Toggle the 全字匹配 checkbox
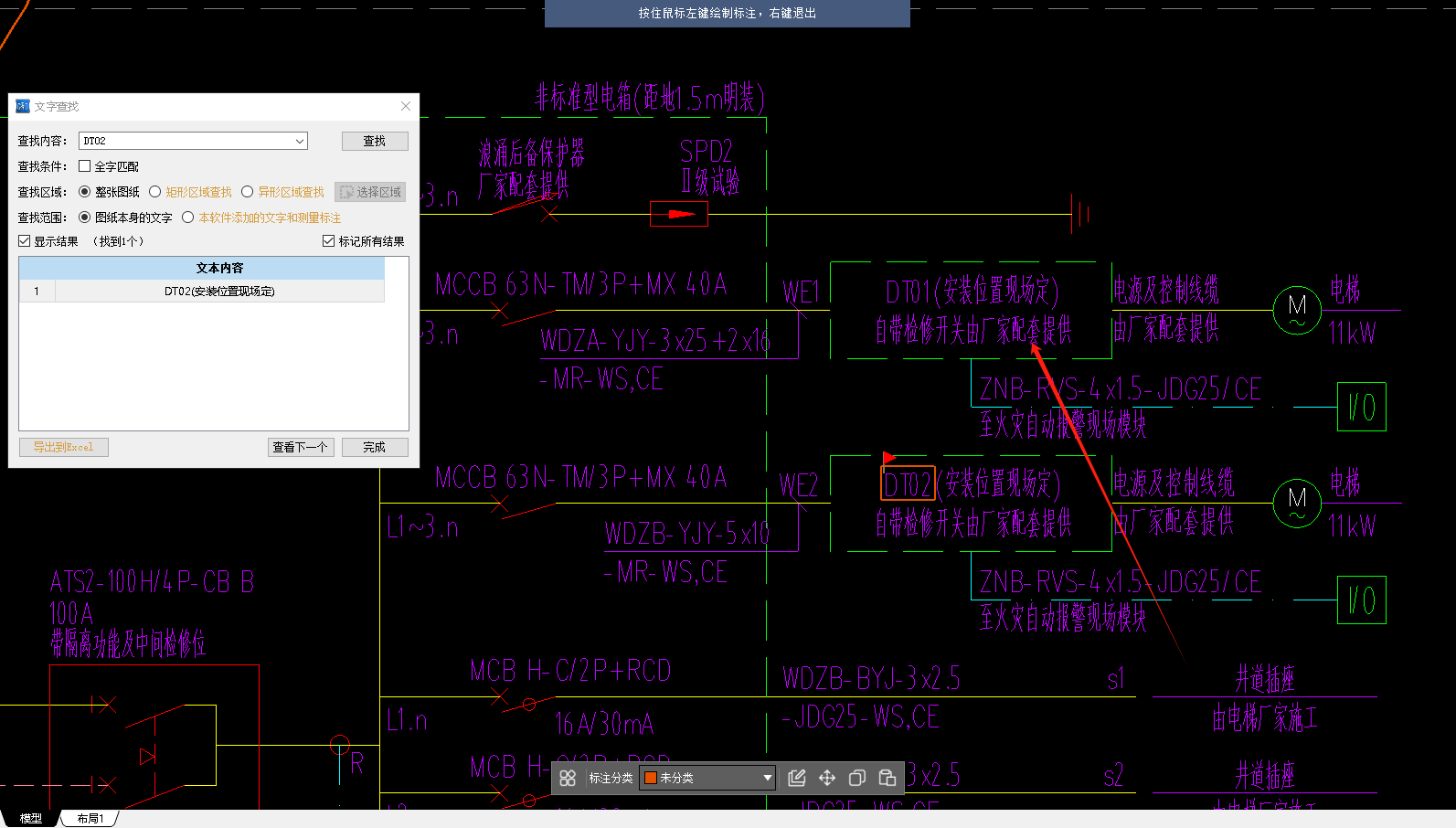The height and width of the screenshot is (828, 1456). tap(84, 166)
